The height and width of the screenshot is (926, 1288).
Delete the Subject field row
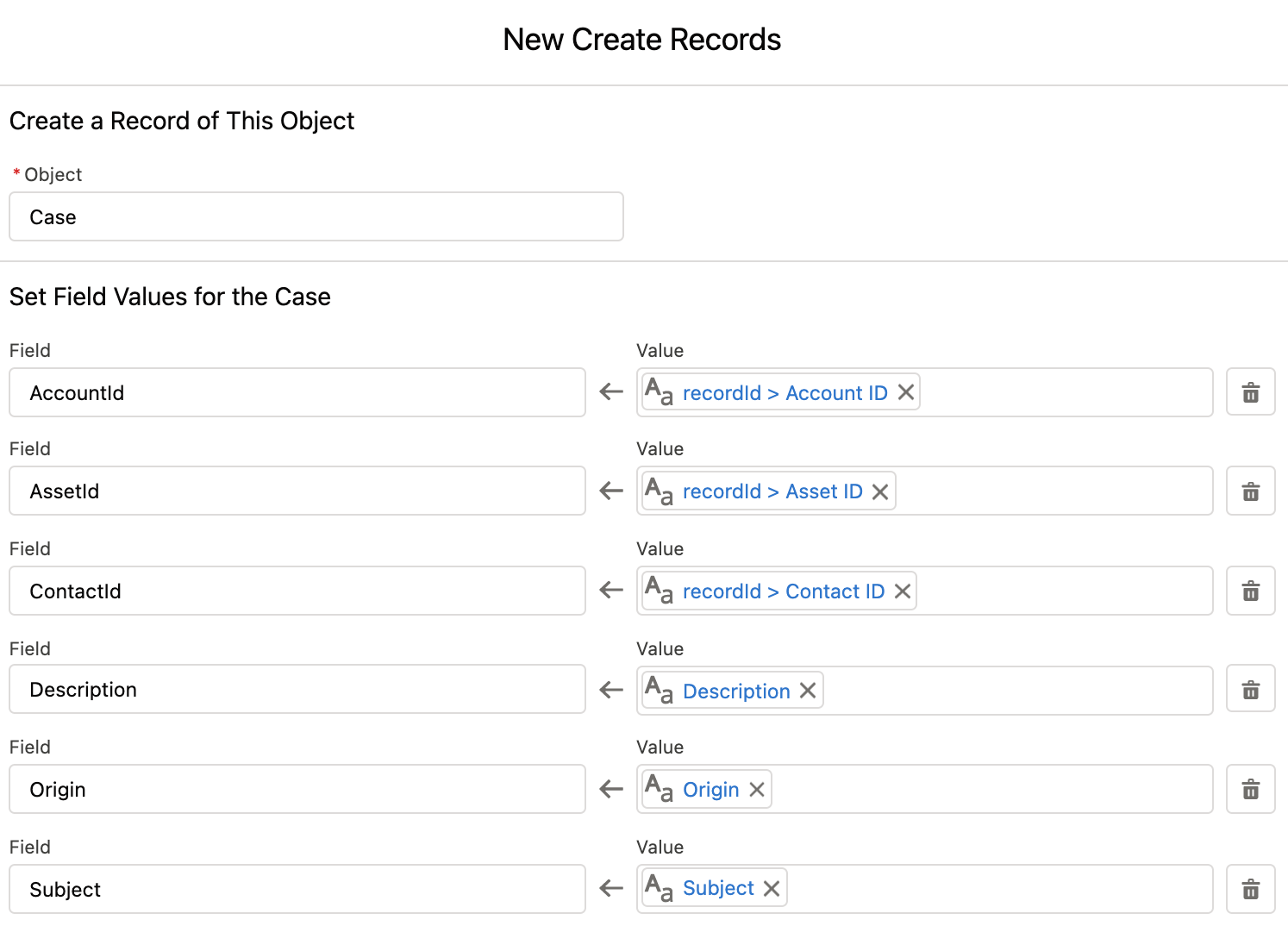[x=1251, y=888]
